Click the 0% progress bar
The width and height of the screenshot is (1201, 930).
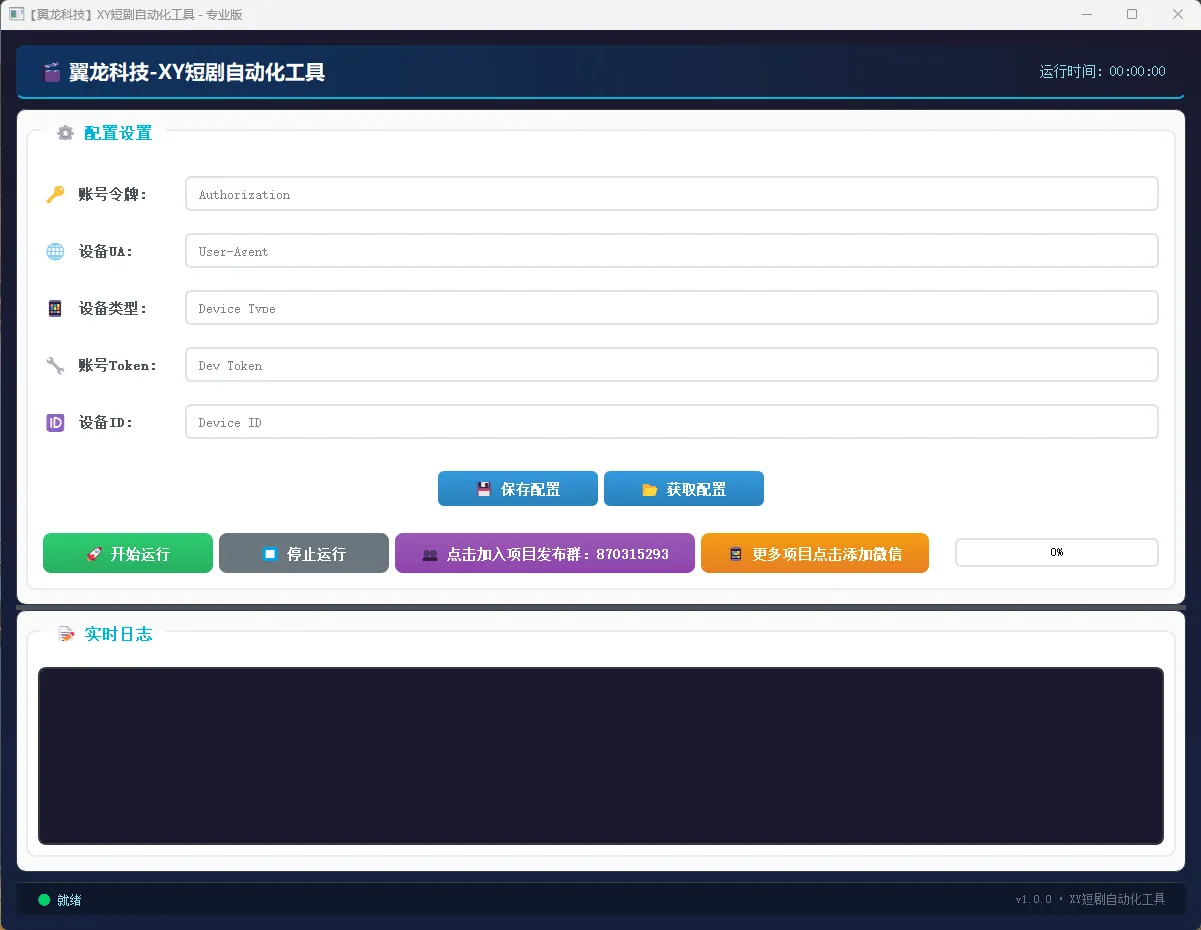click(x=1056, y=553)
